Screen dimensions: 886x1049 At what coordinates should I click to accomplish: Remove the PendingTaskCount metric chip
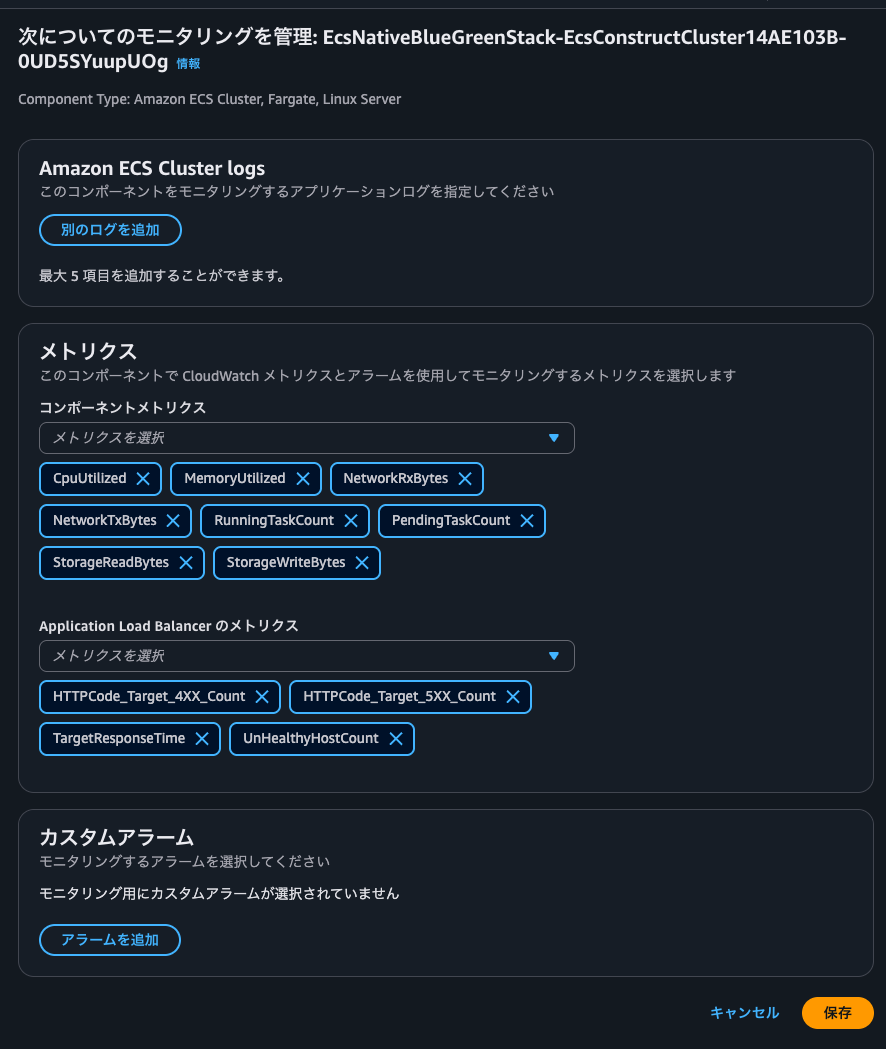click(527, 521)
